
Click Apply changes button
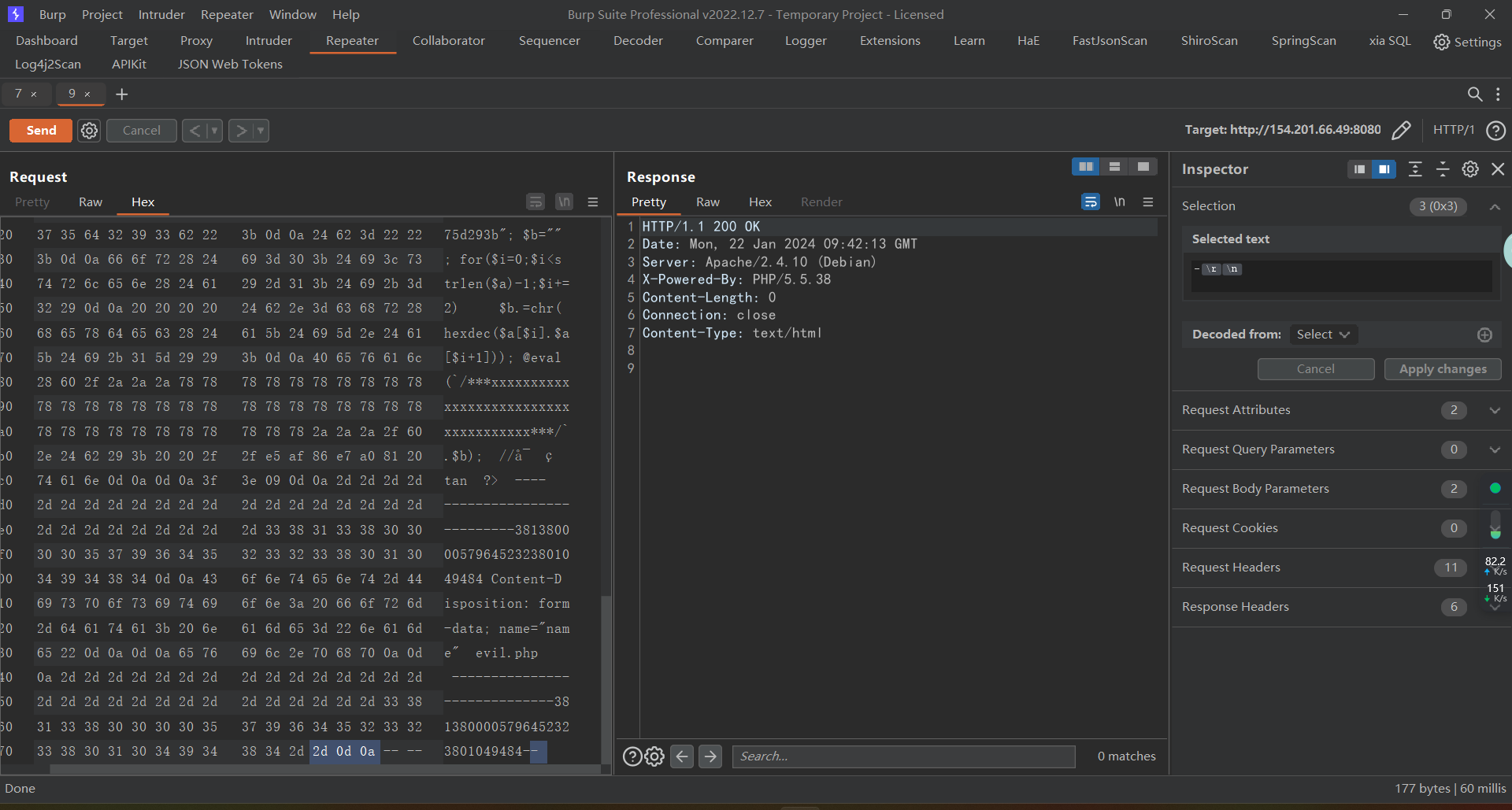tap(1443, 369)
